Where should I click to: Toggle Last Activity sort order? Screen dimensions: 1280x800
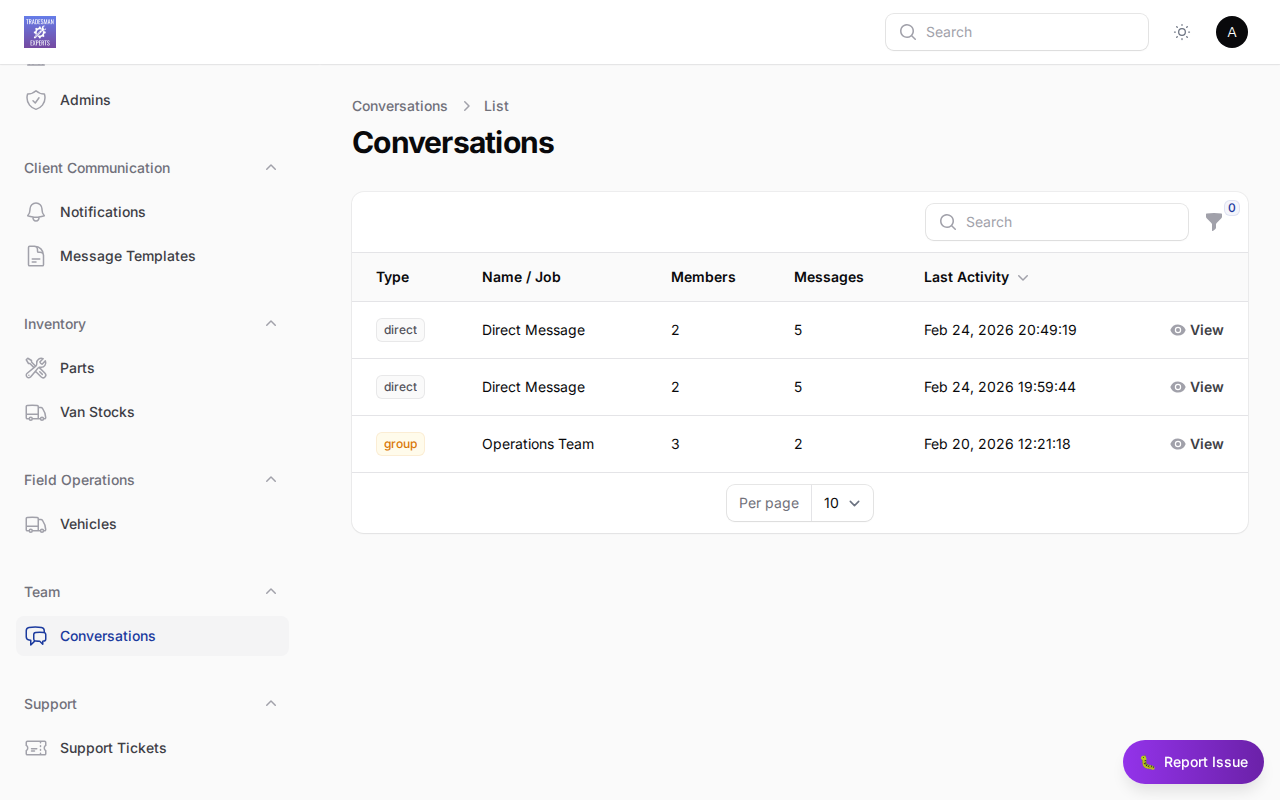(1022, 277)
